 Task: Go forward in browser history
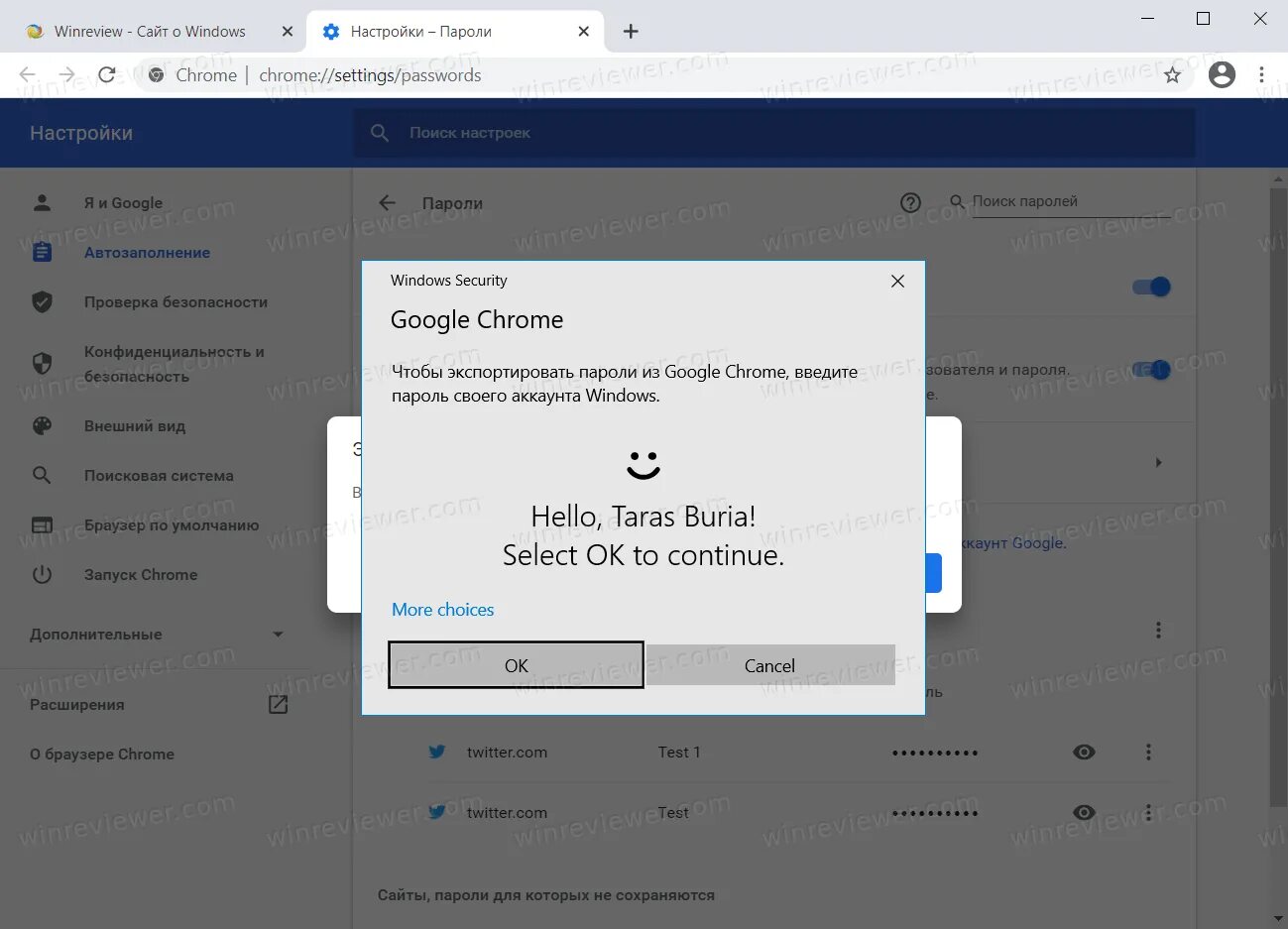point(66,74)
